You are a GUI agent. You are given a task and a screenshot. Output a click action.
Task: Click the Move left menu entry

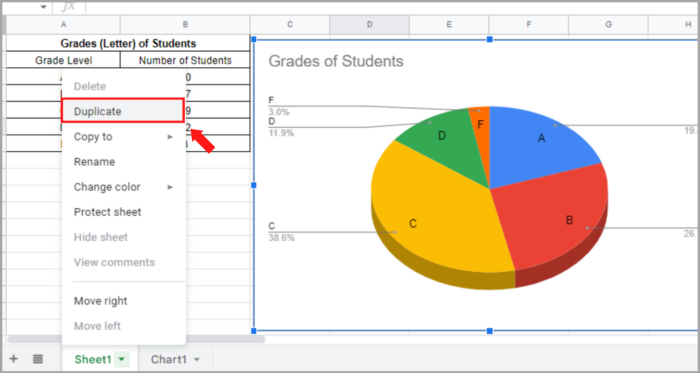tap(124, 326)
